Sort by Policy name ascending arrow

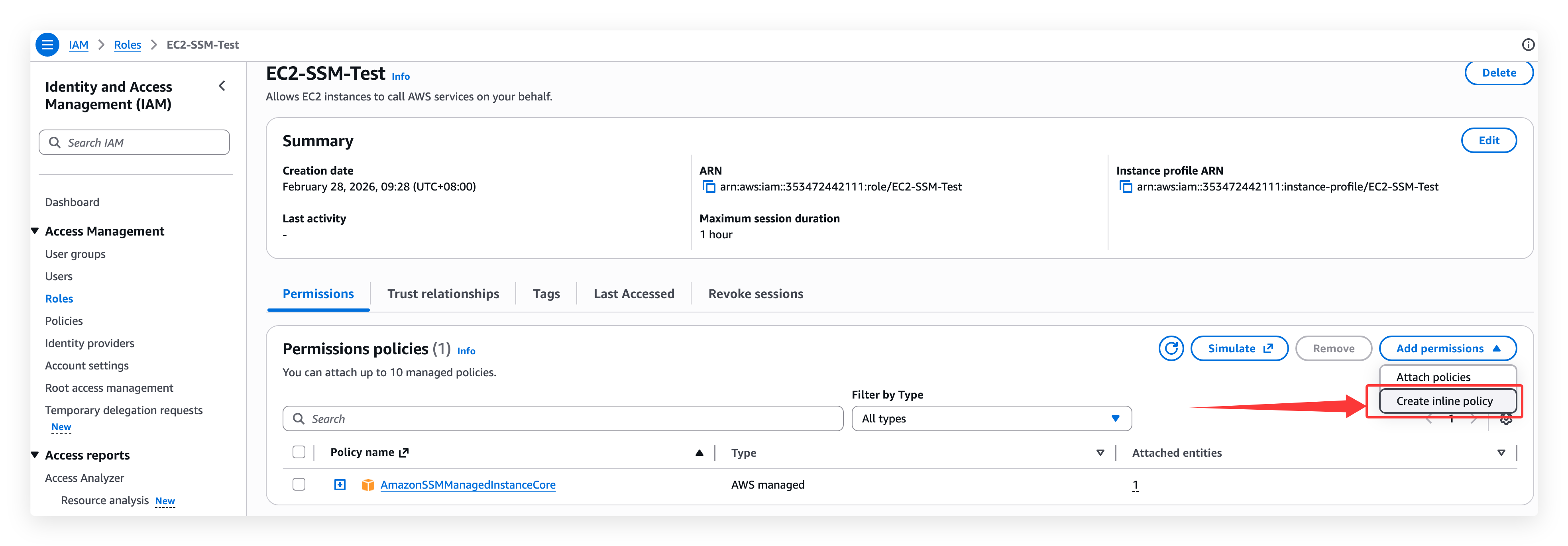click(x=699, y=452)
